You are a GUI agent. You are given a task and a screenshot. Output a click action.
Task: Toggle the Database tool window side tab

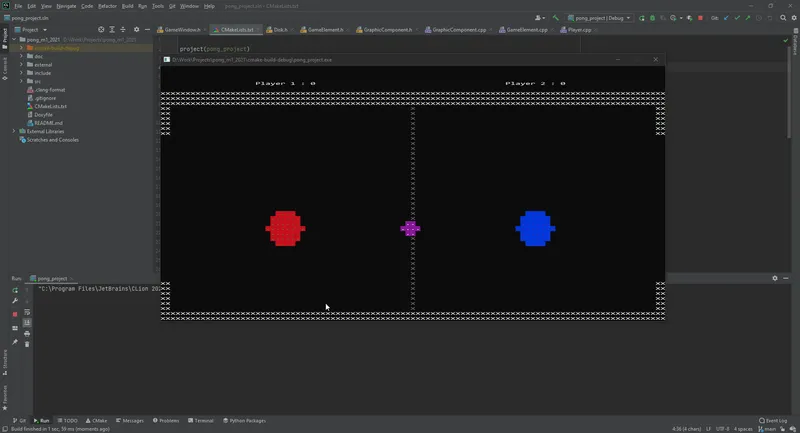[795, 42]
